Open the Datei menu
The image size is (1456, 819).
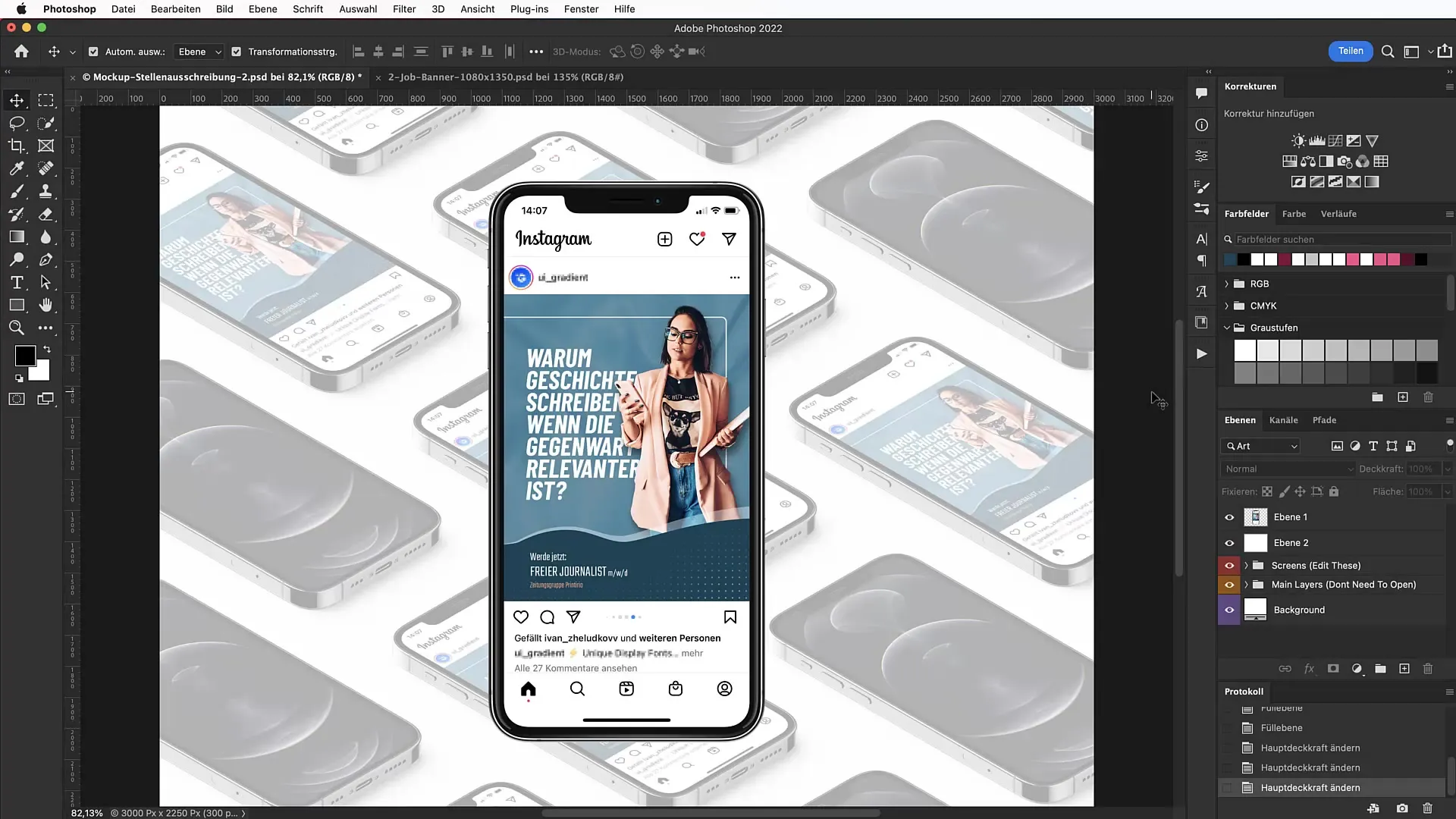coord(122,9)
